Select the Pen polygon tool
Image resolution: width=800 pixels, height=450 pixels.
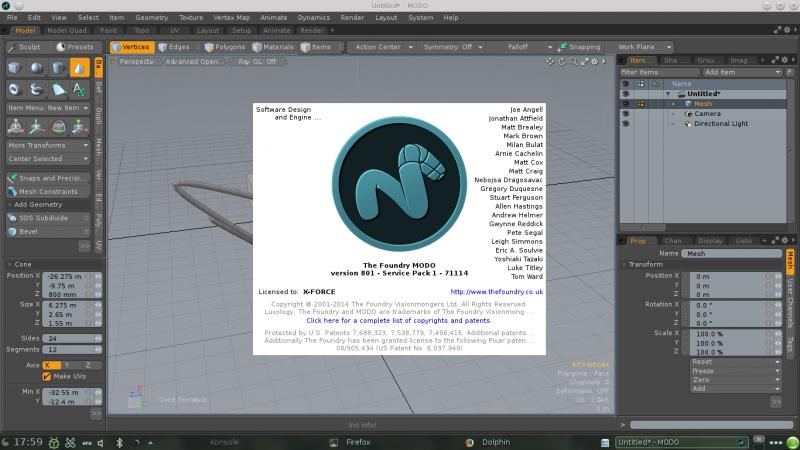coord(58,89)
